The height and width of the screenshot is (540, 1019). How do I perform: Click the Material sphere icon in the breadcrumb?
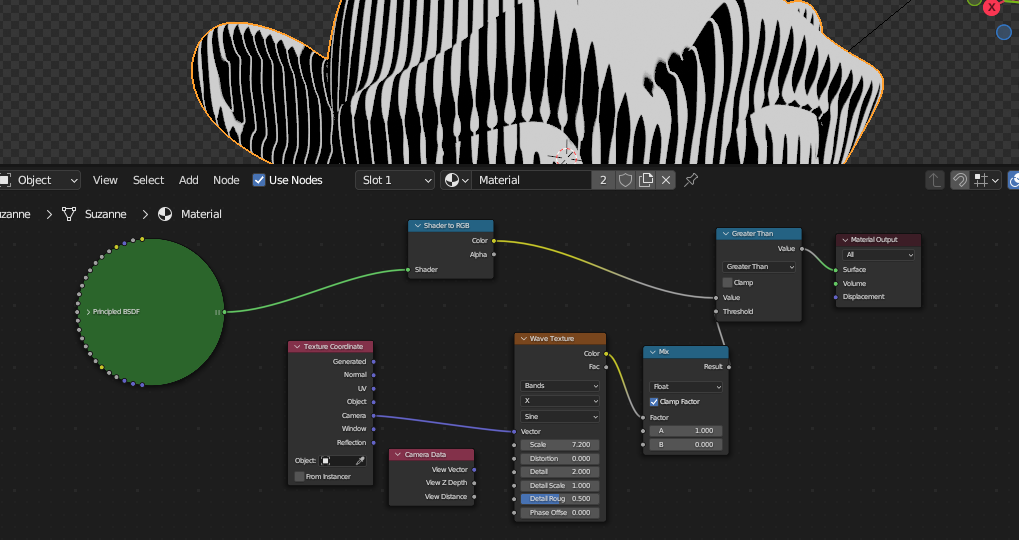pos(165,214)
